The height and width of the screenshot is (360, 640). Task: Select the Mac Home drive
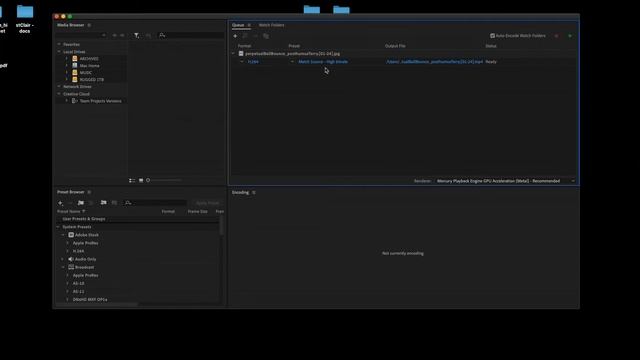(x=89, y=66)
